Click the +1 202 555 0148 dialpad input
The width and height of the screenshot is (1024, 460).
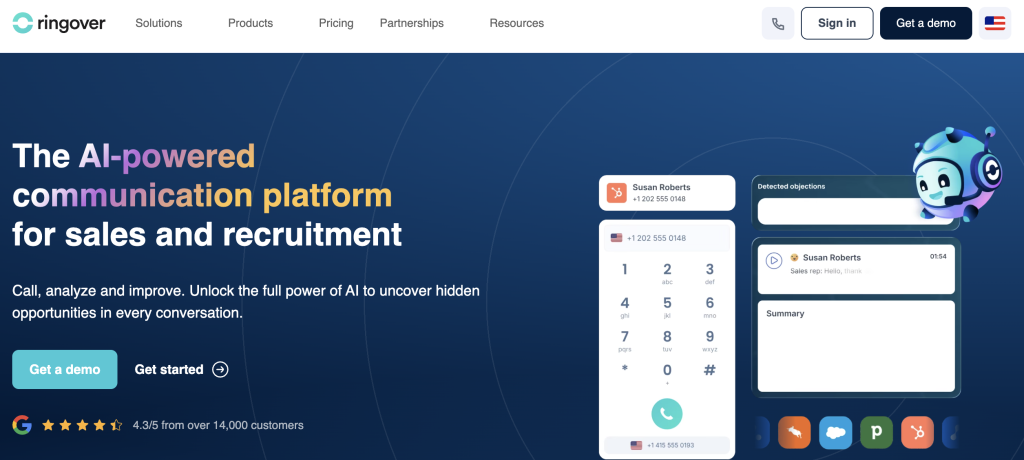click(667, 238)
